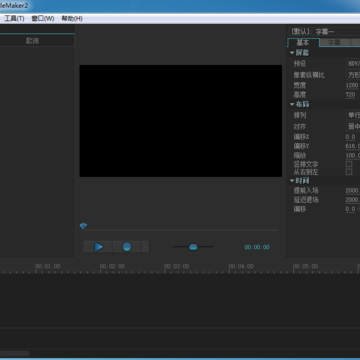The width and height of the screenshot is (360, 360).
Task: Click the 偏移 value in the 时间 section
Action: pos(350,209)
